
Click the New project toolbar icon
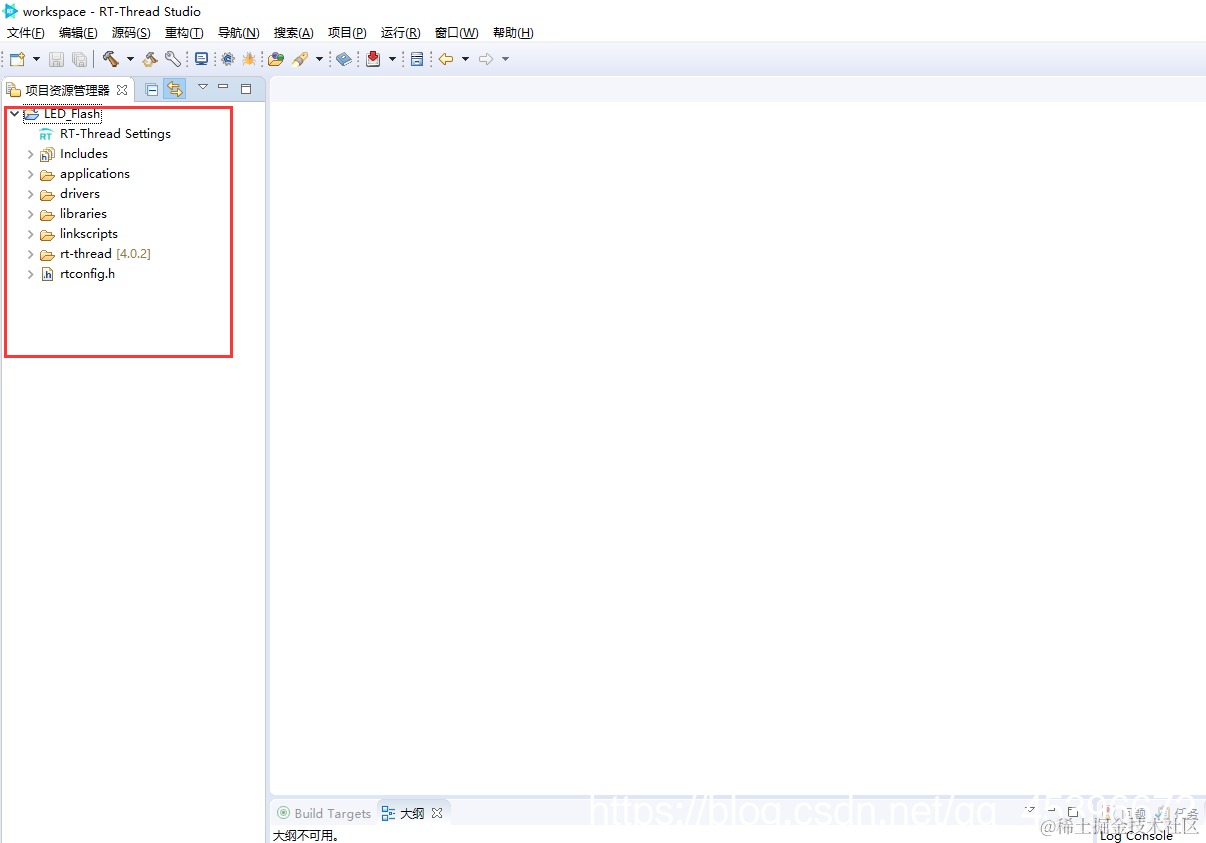click(17, 60)
